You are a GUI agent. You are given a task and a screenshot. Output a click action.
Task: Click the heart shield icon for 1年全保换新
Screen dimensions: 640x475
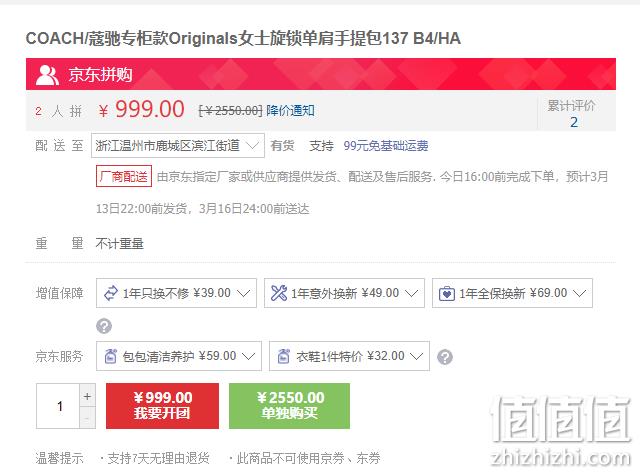click(x=447, y=293)
